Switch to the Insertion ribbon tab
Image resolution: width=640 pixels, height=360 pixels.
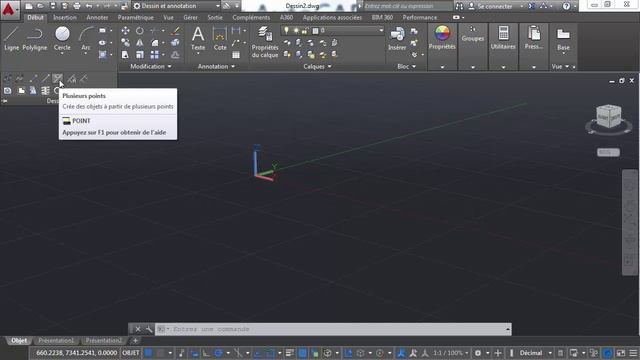tap(65, 18)
